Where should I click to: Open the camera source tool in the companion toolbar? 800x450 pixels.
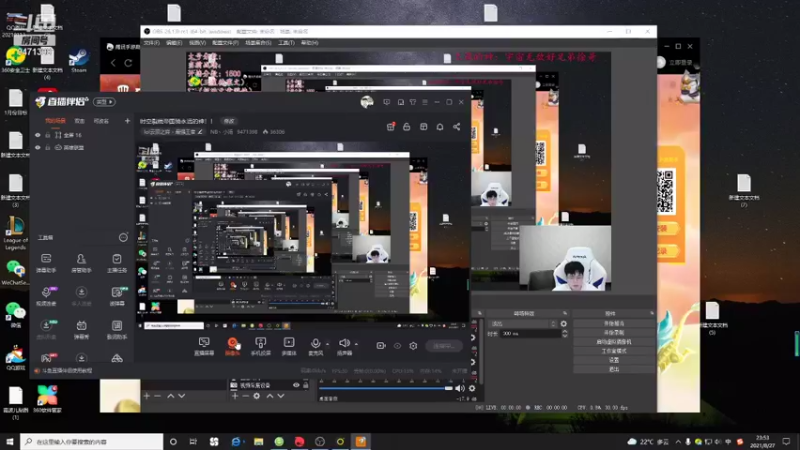tap(232, 346)
